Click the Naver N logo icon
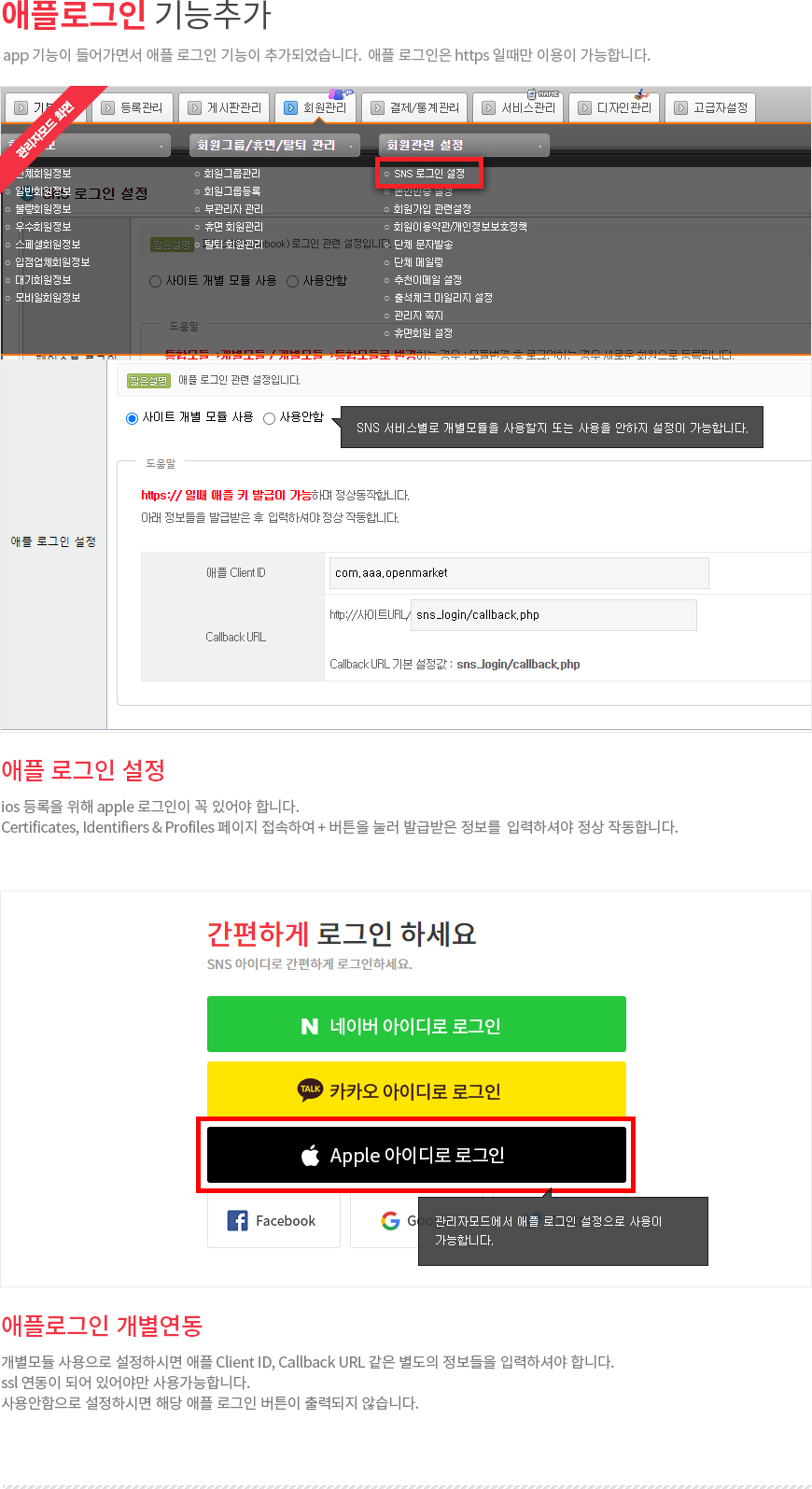 [310, 1026]
